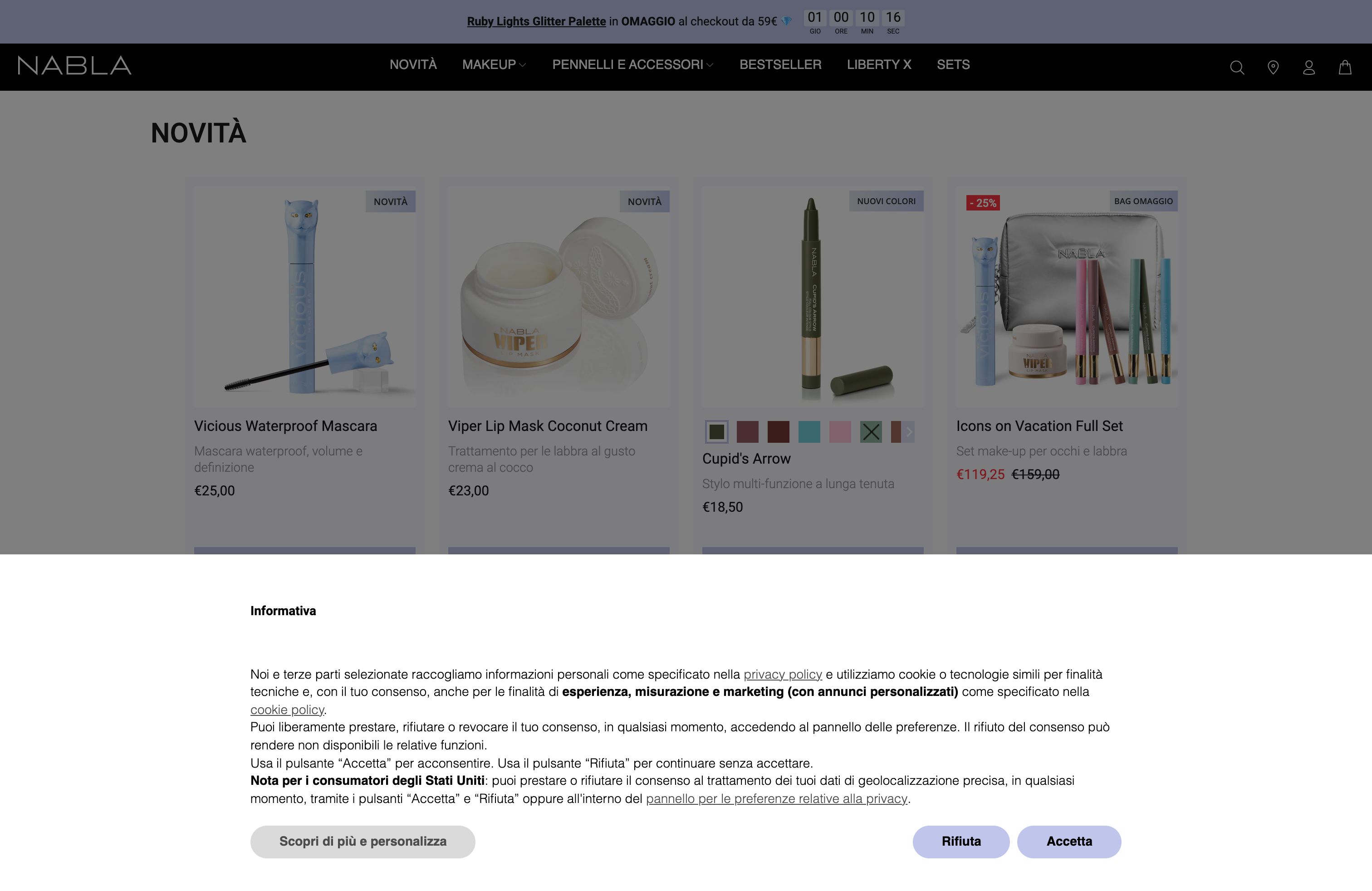This screenshot has height=891, width=1372.
Task: Open the SETS navigation item
Action: tap(953, 64)
